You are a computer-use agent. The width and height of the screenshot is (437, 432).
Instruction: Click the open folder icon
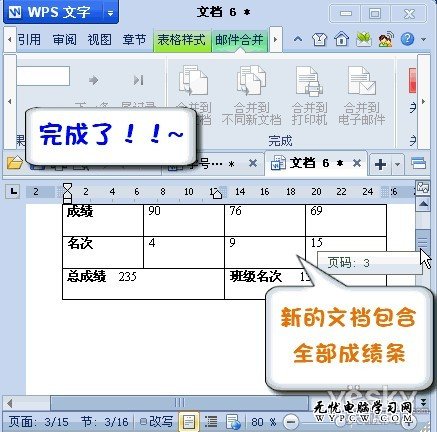click(x=14, y=163)
